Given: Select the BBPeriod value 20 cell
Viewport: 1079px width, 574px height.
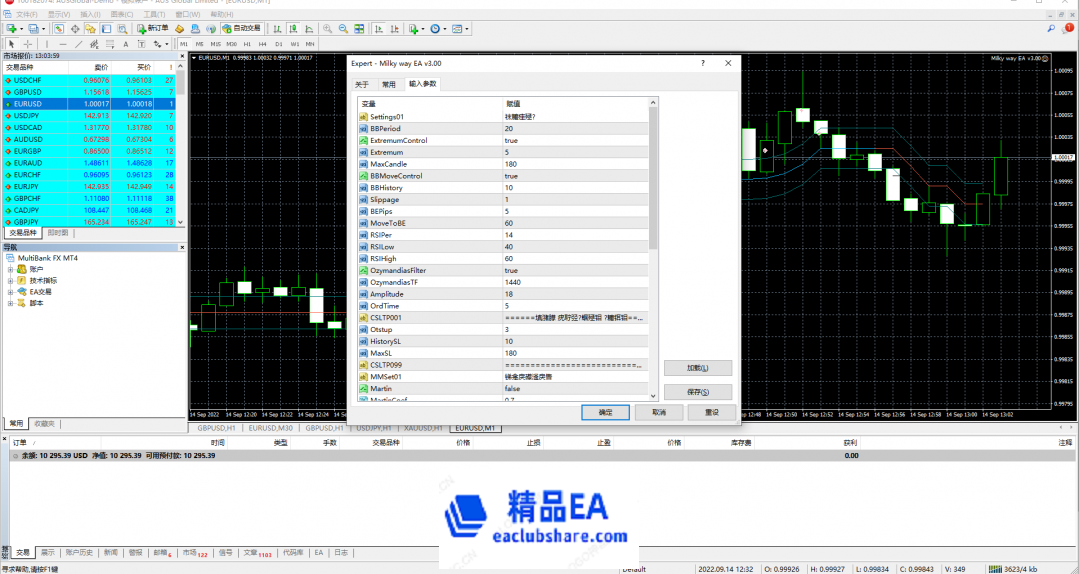Looking at the screenshot, I should click(x=576, y=129).
